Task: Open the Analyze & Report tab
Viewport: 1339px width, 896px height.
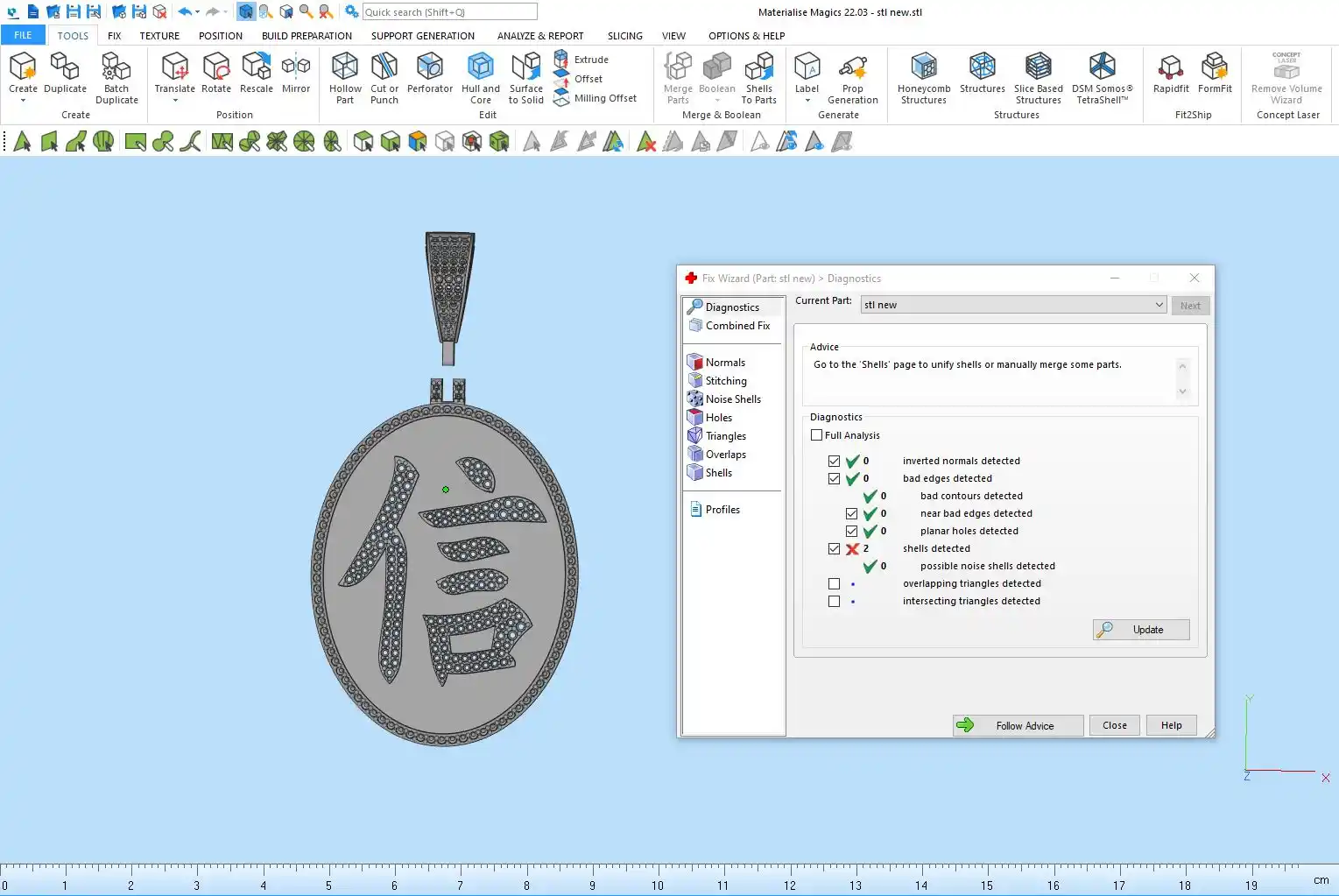Action: pyautogui.click(x=539, y=36)
